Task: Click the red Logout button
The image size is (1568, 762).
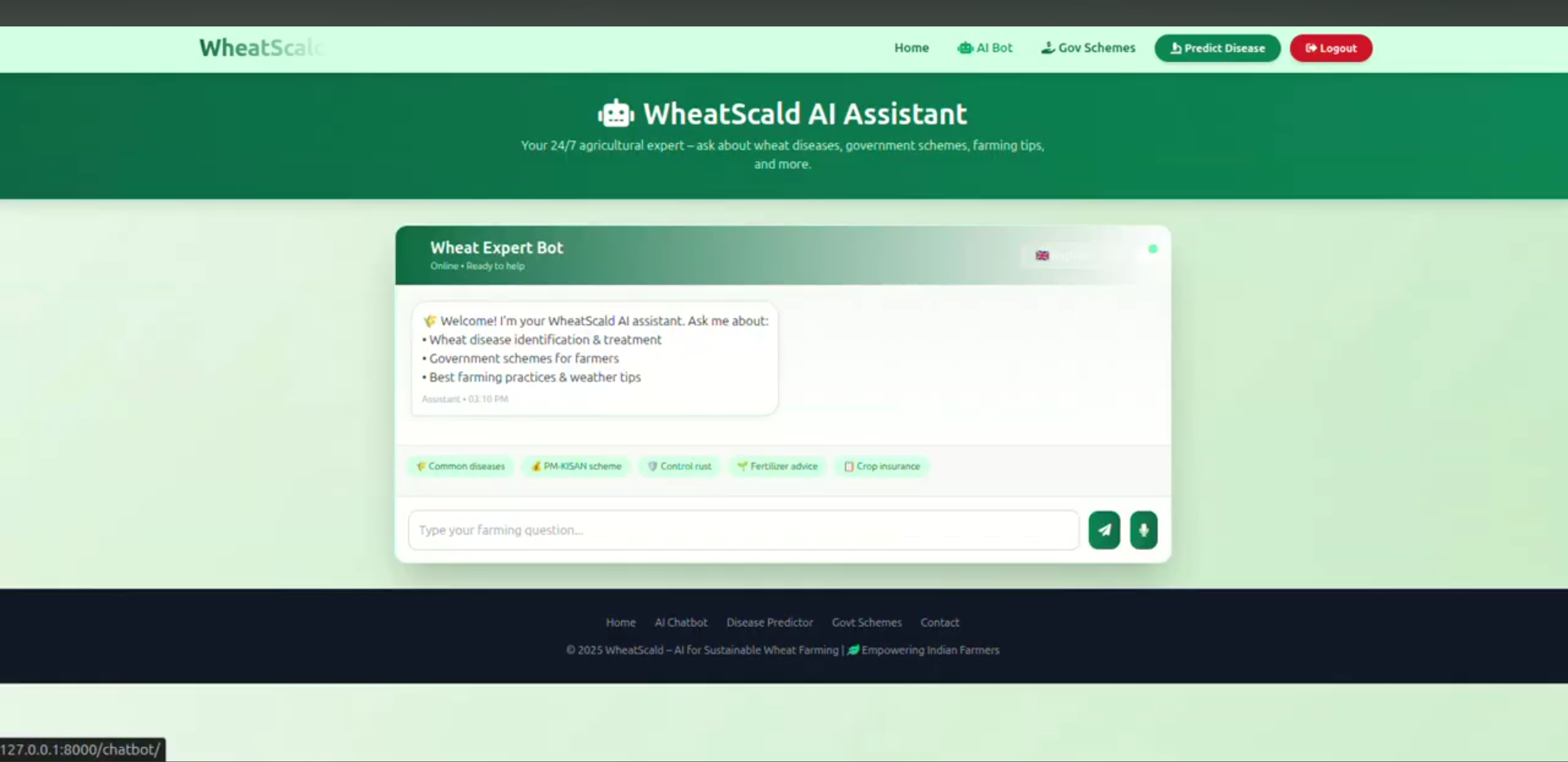Action: tap(1331, 48)
